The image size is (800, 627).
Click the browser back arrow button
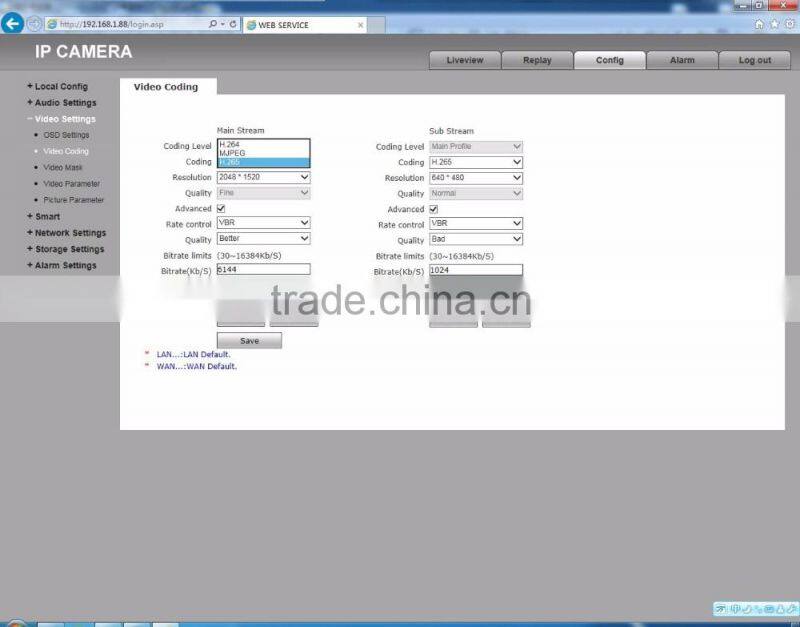pos(12,24)
